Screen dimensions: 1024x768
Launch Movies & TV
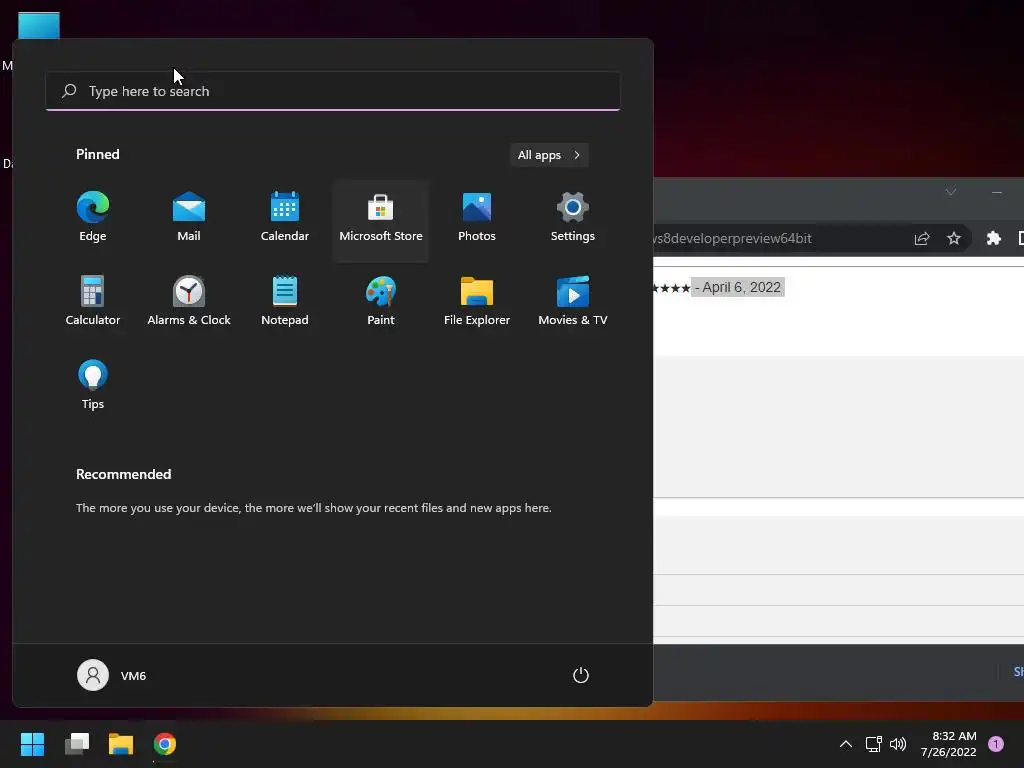click(x=573, y=302)
